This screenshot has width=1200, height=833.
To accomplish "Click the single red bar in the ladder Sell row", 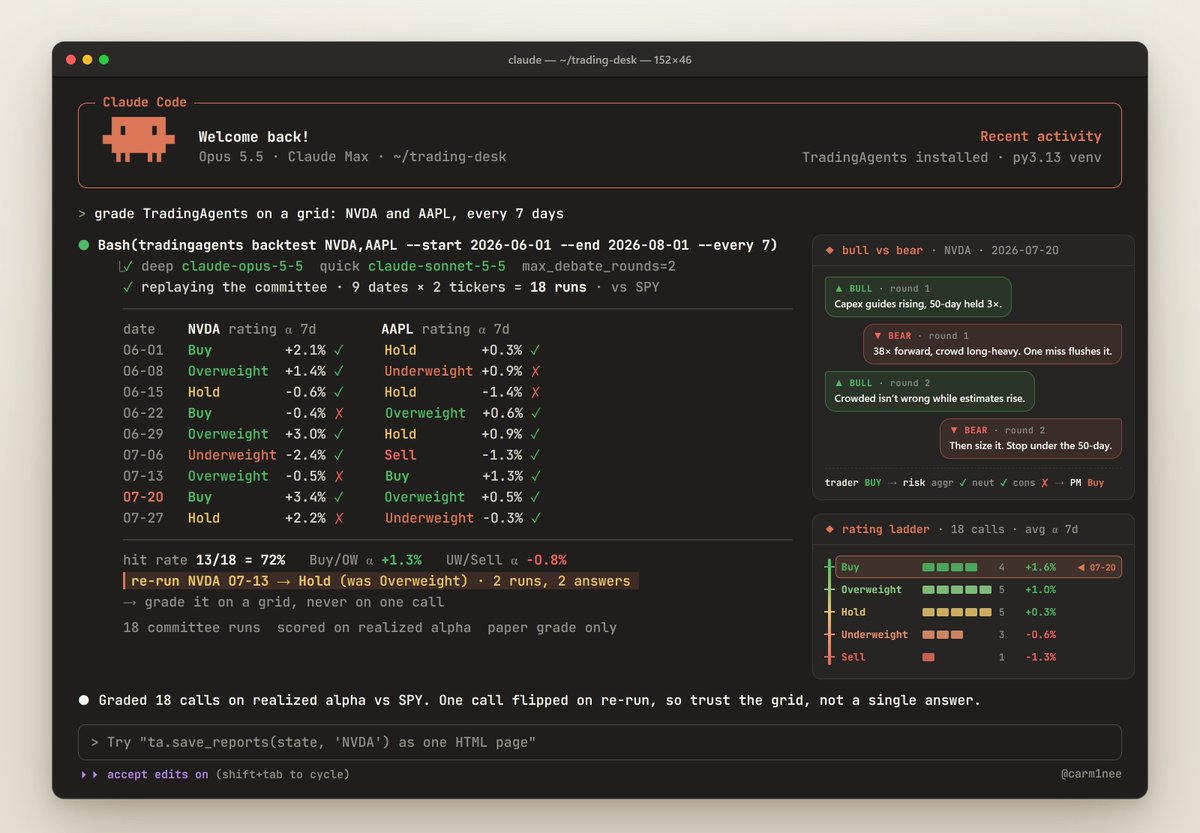I will (x=928, y=657).
